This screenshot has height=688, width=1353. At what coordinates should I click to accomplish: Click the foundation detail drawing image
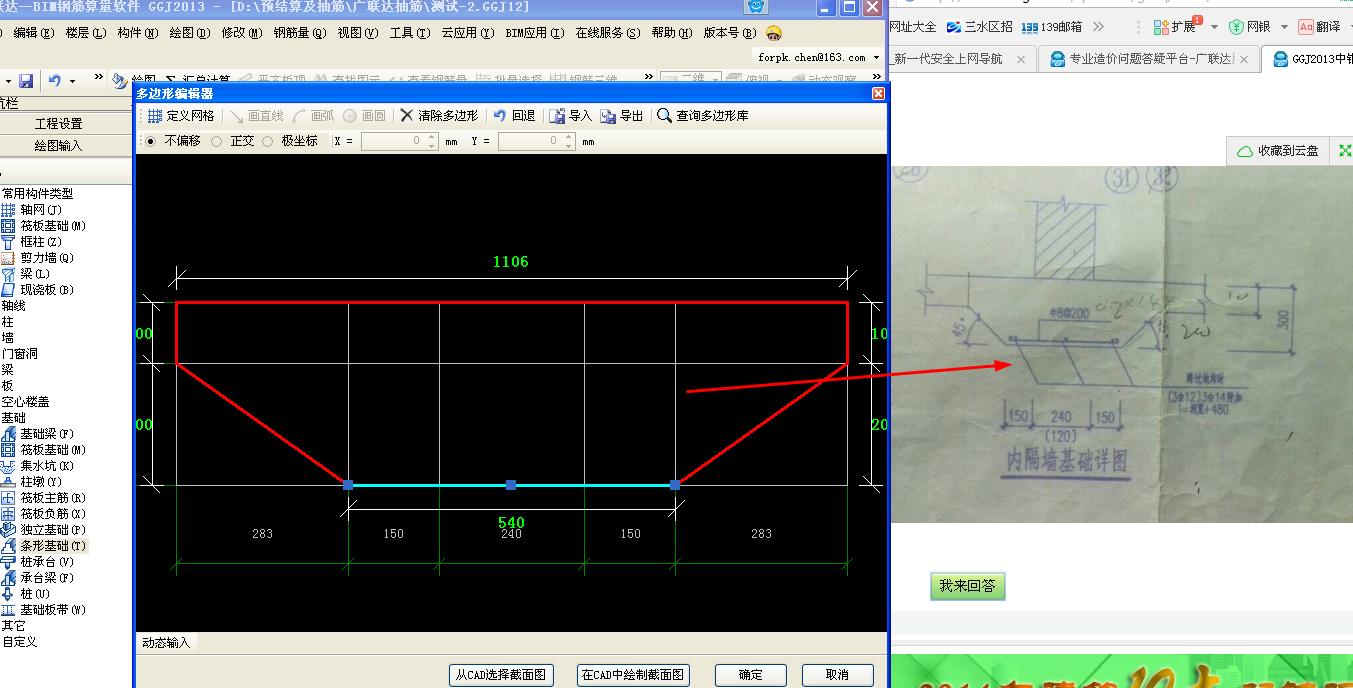[1121, 344]
